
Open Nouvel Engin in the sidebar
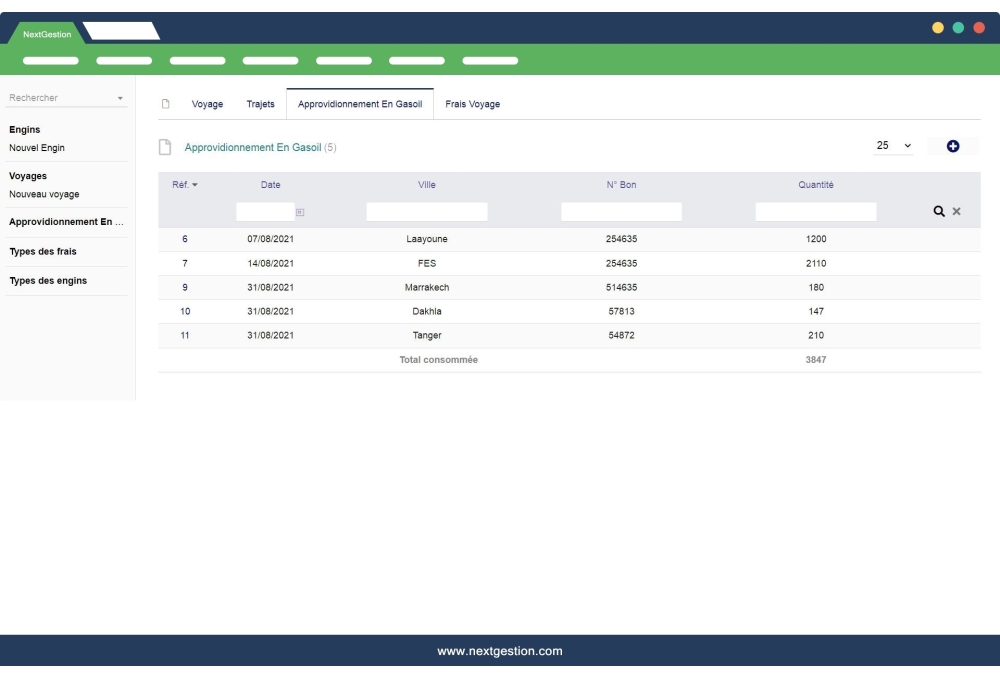point(37,148)
